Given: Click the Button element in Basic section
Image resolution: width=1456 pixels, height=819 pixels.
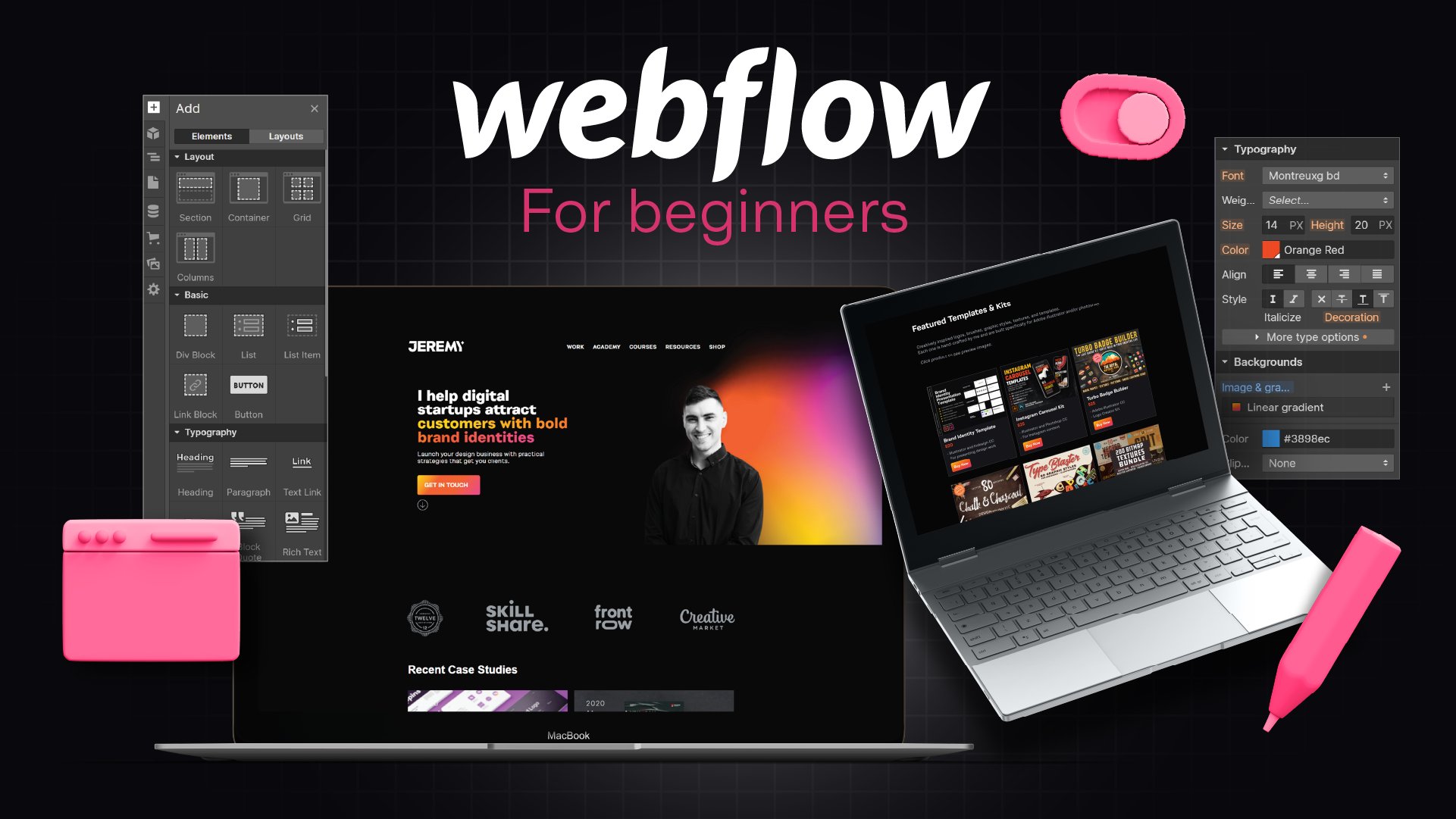Looking at the screenshot, I should 247,391.
